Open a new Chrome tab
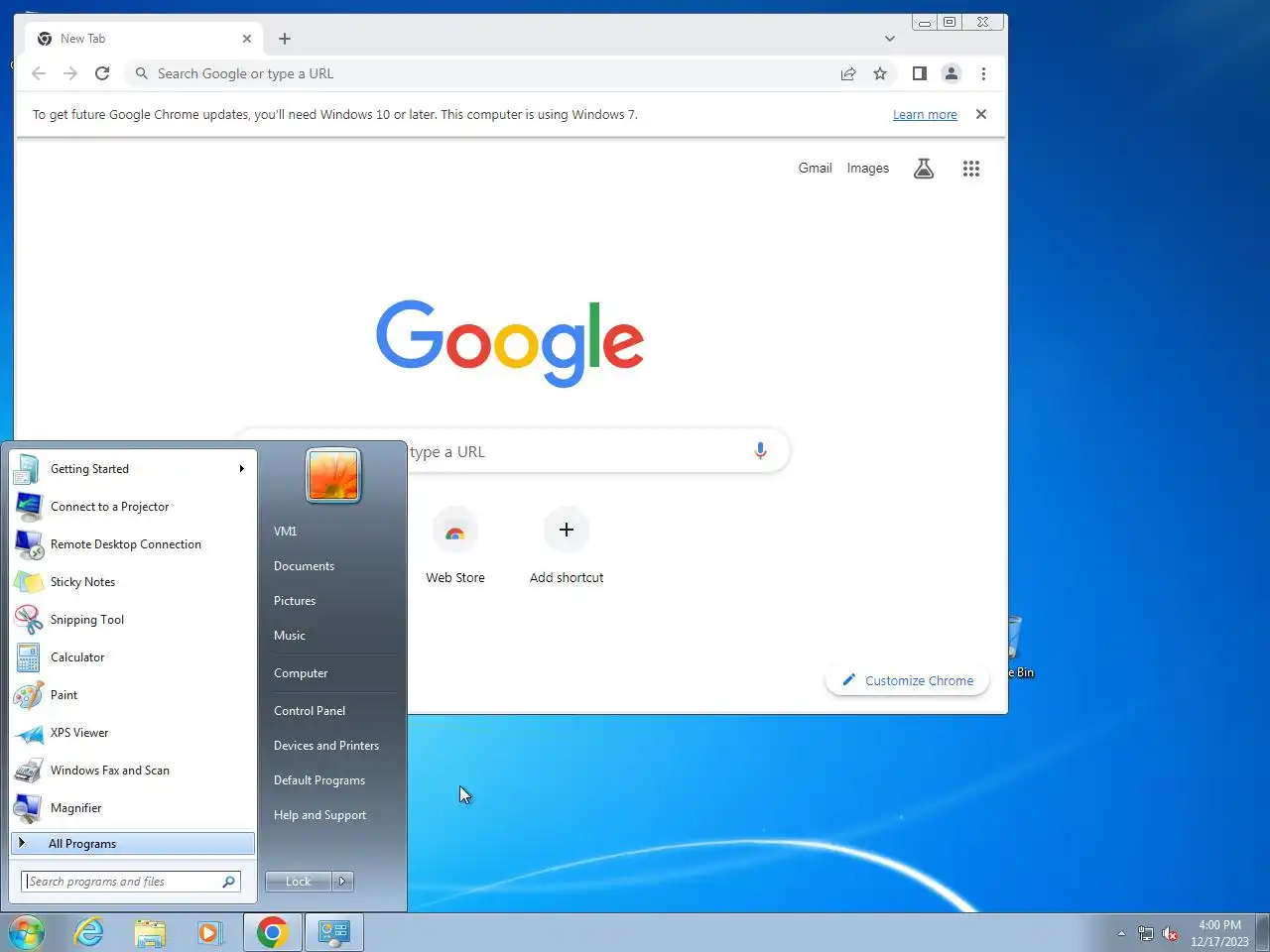This screenshot has width=1270, height=952. click(x=285, y=39)
